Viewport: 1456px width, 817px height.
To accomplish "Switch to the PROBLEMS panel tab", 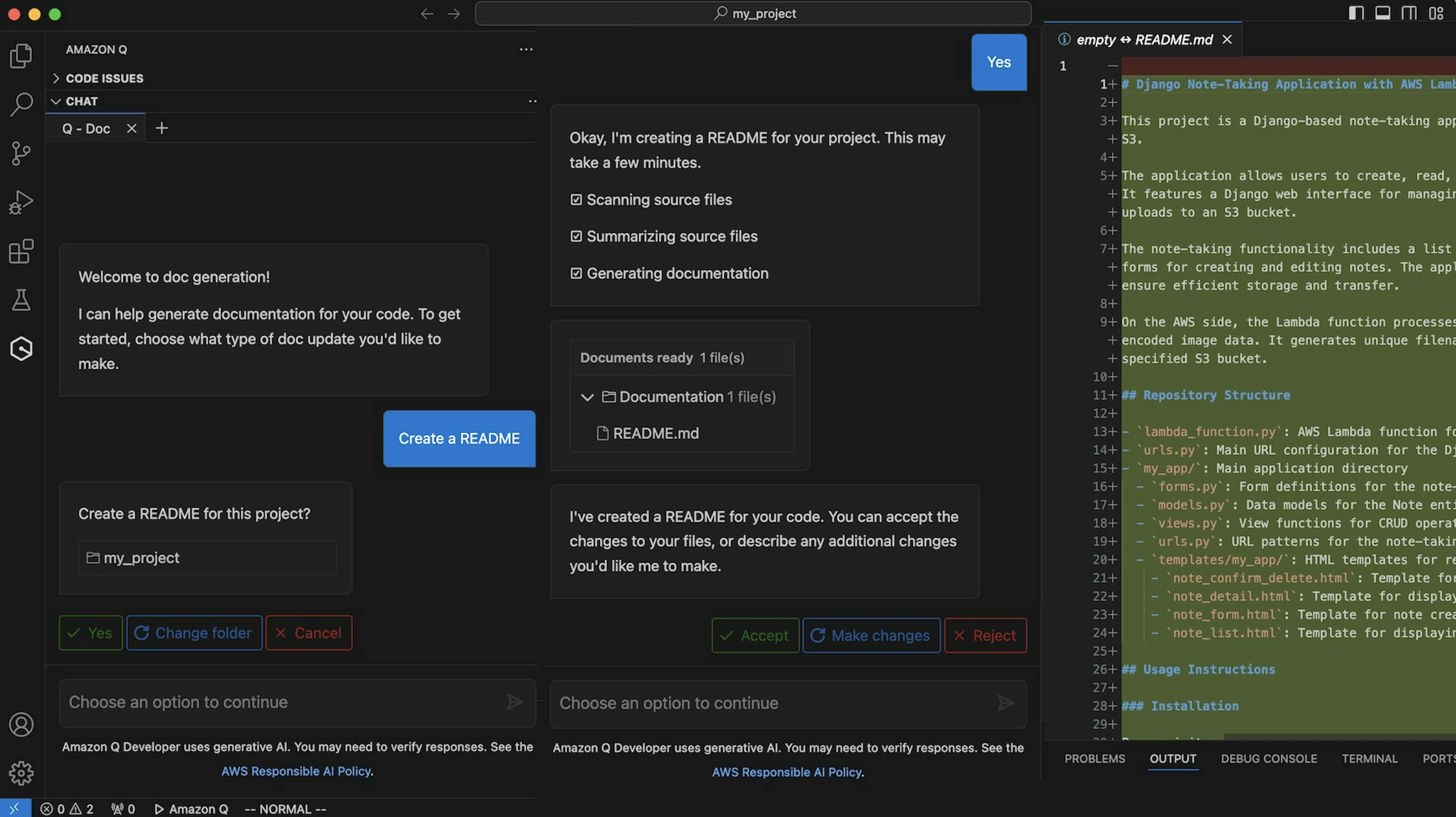I will [1095, 759].
